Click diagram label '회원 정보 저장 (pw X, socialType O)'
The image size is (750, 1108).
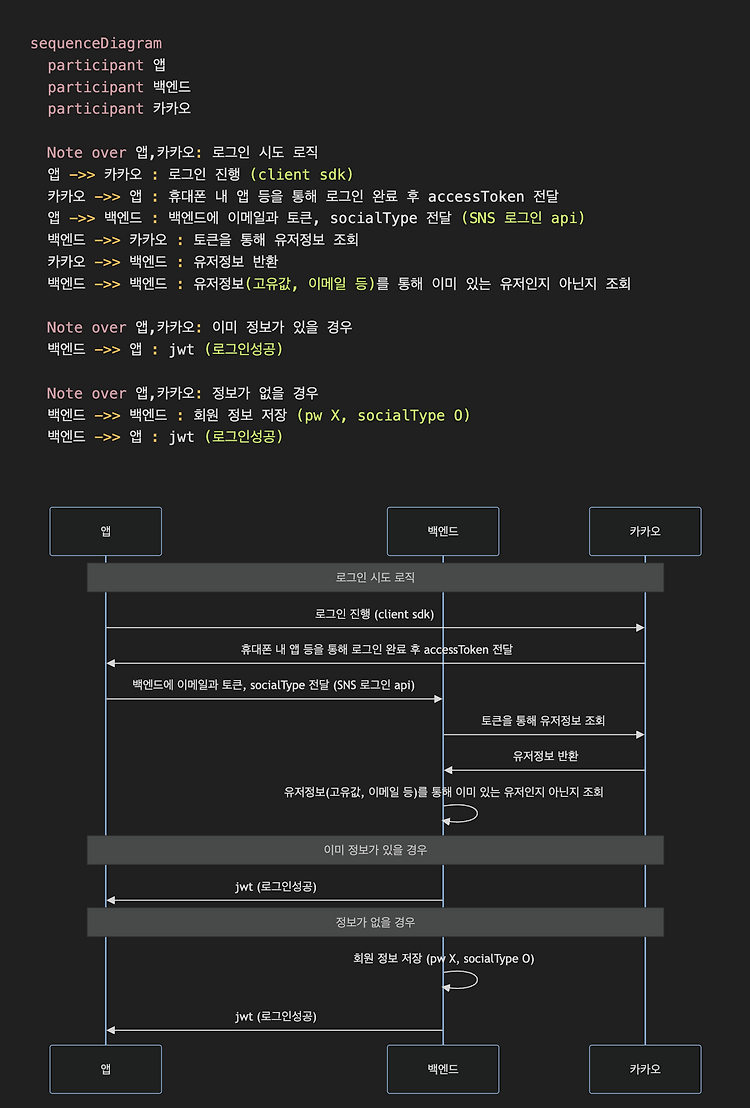coord(444,959)
